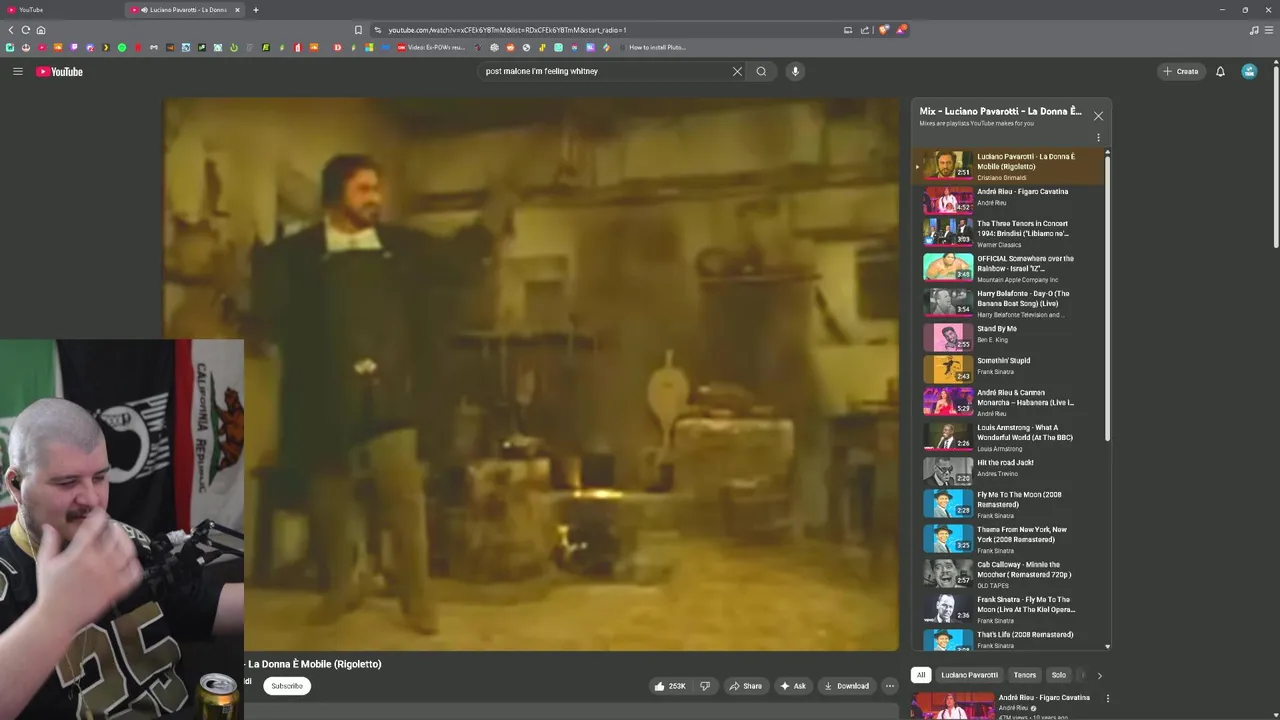1280x720 pixels.
Task: Select the Luciano Pavarotti filter chip
Action: click(969, 675)
